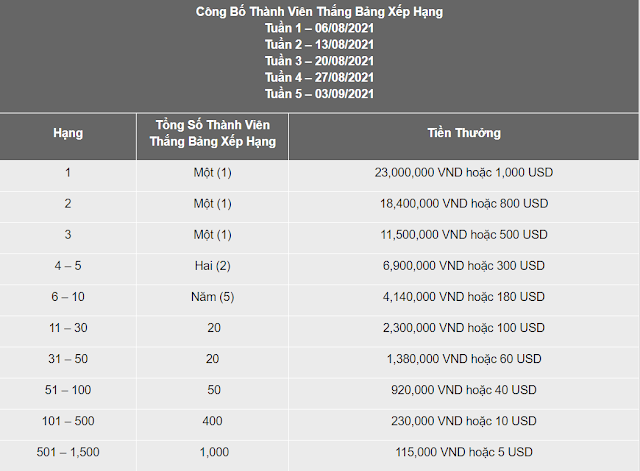Click the 'Tiền Thưởng' column header
640x471 pixels.
click(464, 133)
